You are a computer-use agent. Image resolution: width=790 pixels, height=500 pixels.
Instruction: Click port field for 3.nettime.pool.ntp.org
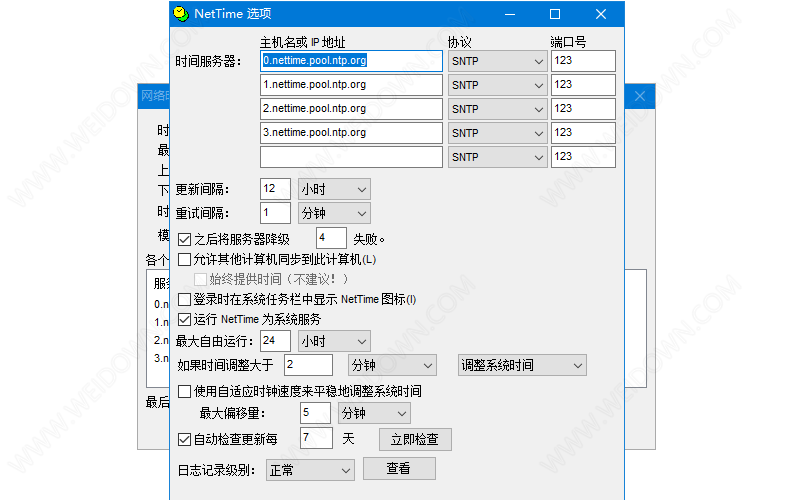tap(583, 133)
